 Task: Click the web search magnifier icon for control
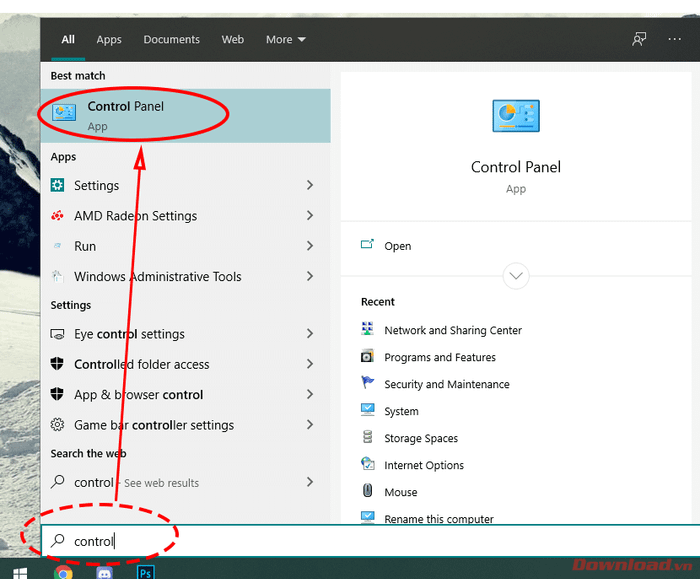point(58,482)
